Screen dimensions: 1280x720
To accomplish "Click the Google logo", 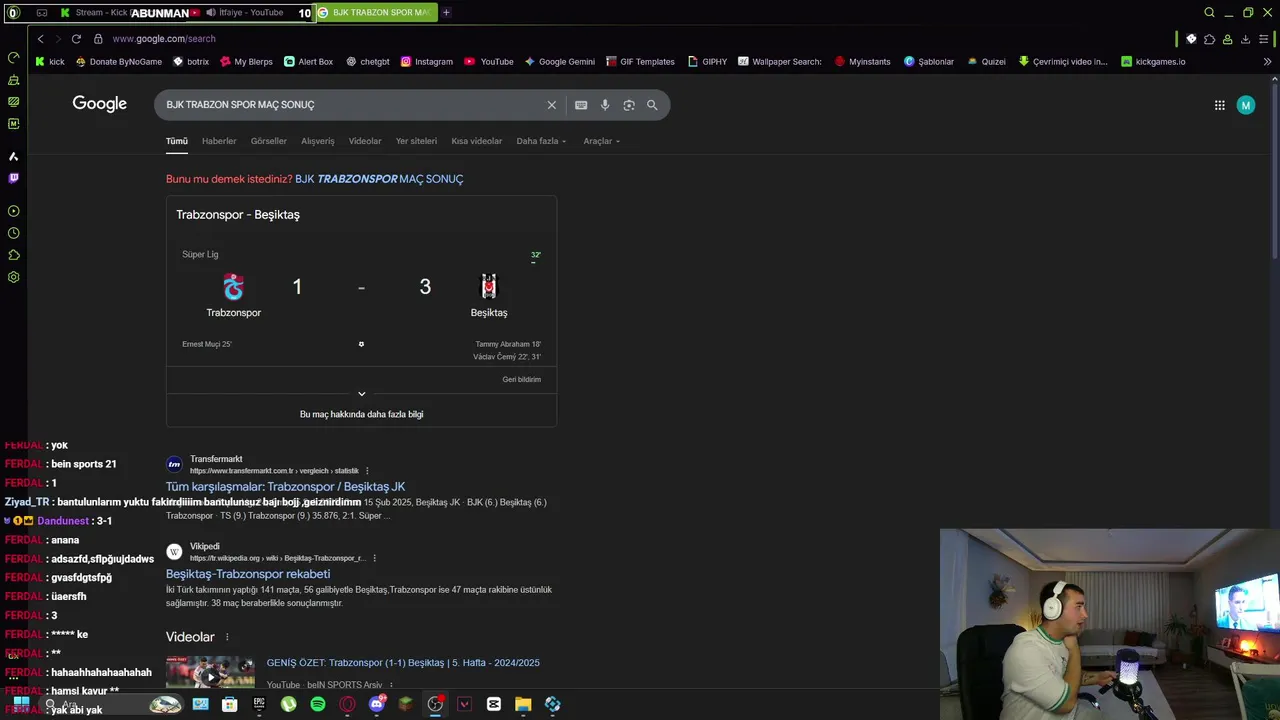I will (100, 104).
